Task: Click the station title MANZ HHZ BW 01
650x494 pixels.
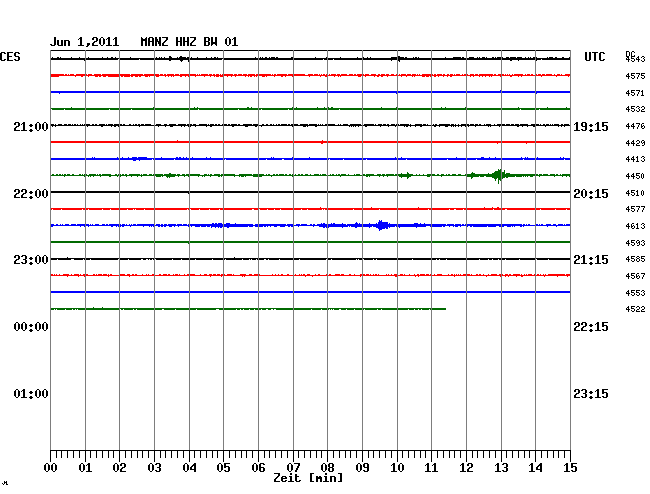Action: (196, 42)
